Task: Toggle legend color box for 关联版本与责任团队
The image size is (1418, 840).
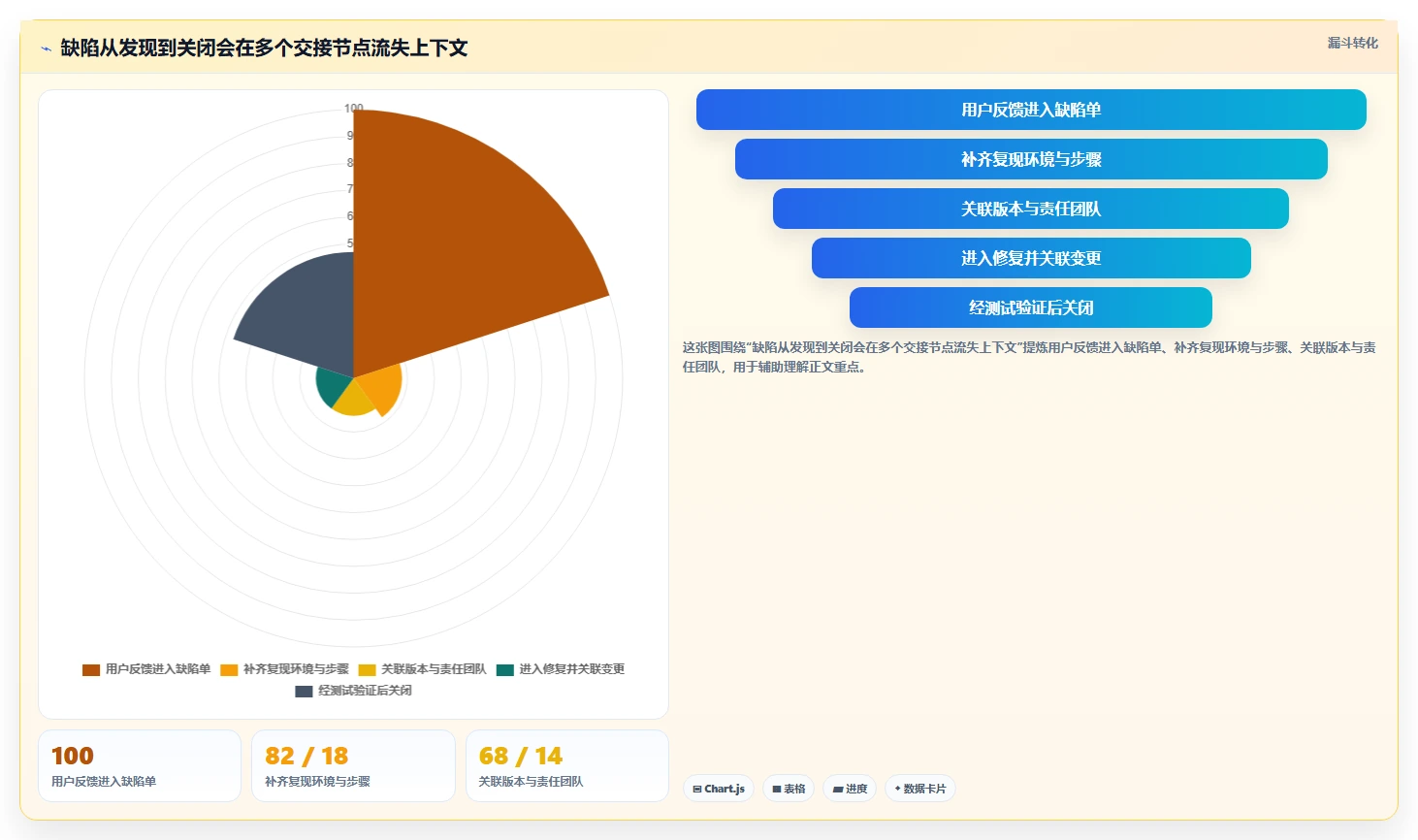Action: coord(367,669)
